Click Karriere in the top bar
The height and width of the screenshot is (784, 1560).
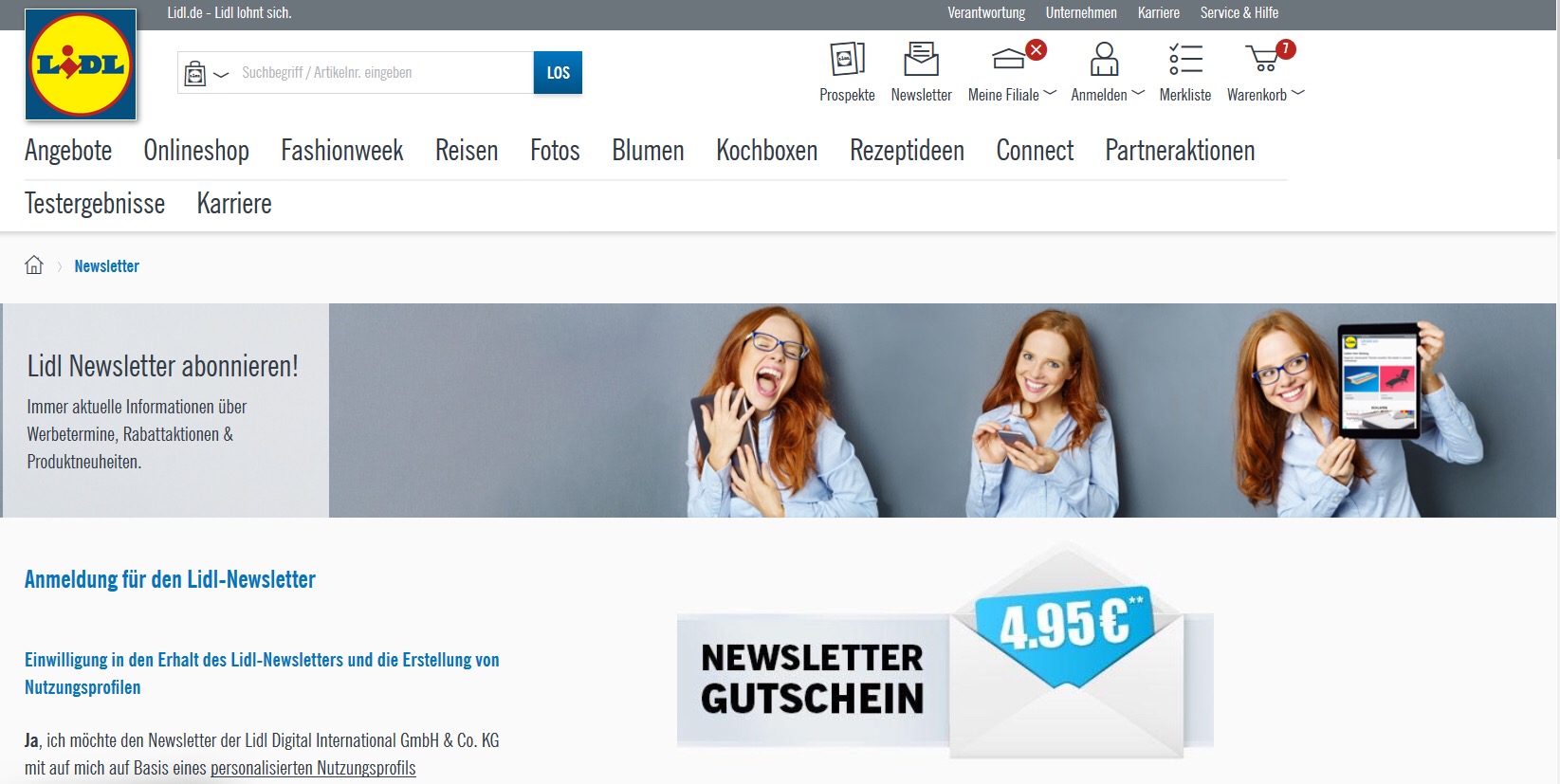click(1159, 13)
